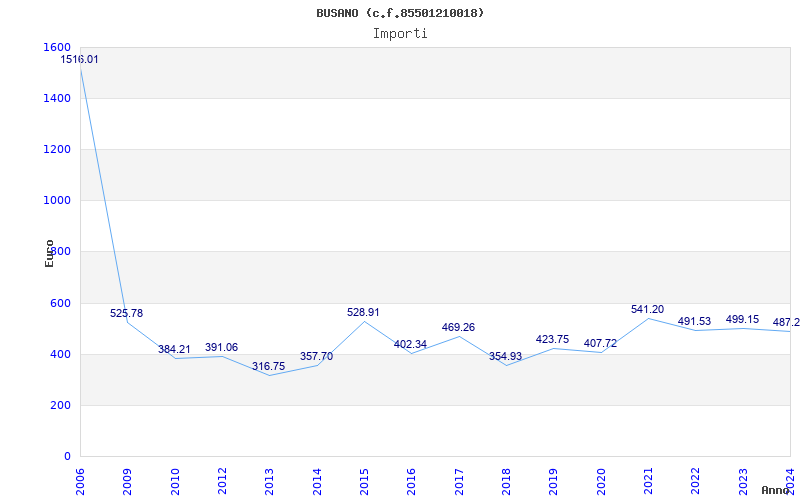Click the year 2010 on the x-axis
The width and height of the screenshot is (800, 500).
[175, 480]
